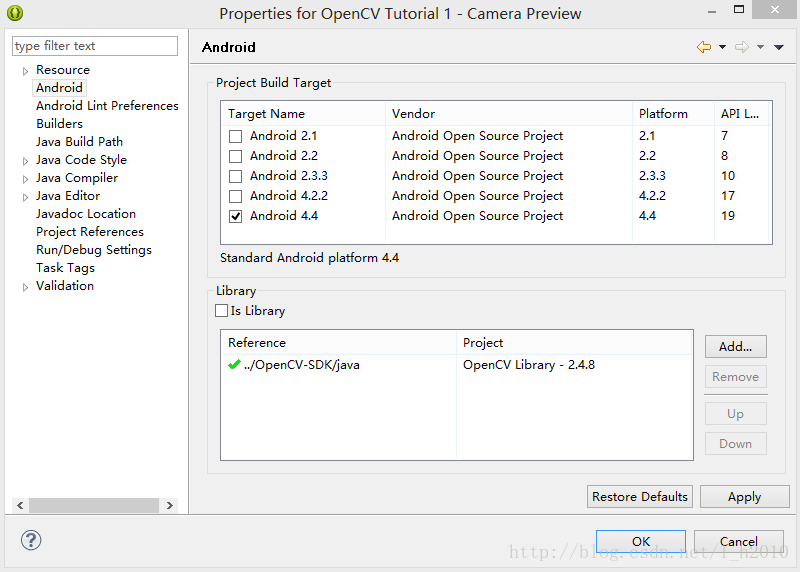The width and height of the screenshot is (800, 572).
Task: Maximize the Properties dialog window
Action: click(739, 9)
